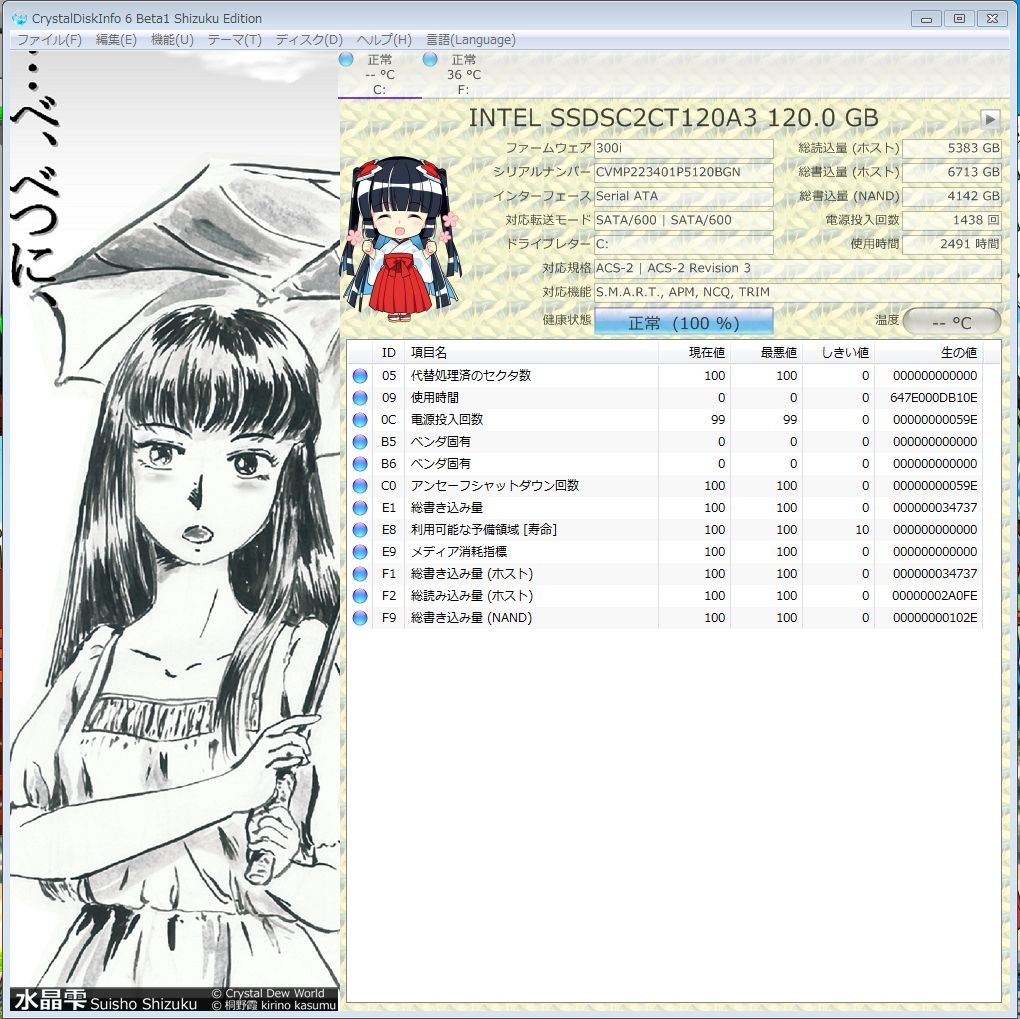Click the status orb for F: drive
The height and width of the screenshot is (1019, 1020).
click(x=430, y=59)
